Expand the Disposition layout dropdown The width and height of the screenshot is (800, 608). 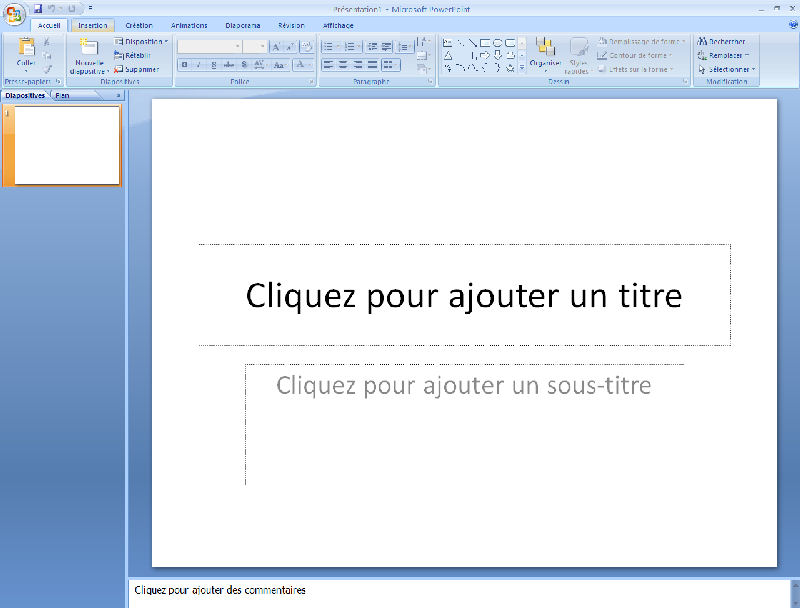click(166, 42)
